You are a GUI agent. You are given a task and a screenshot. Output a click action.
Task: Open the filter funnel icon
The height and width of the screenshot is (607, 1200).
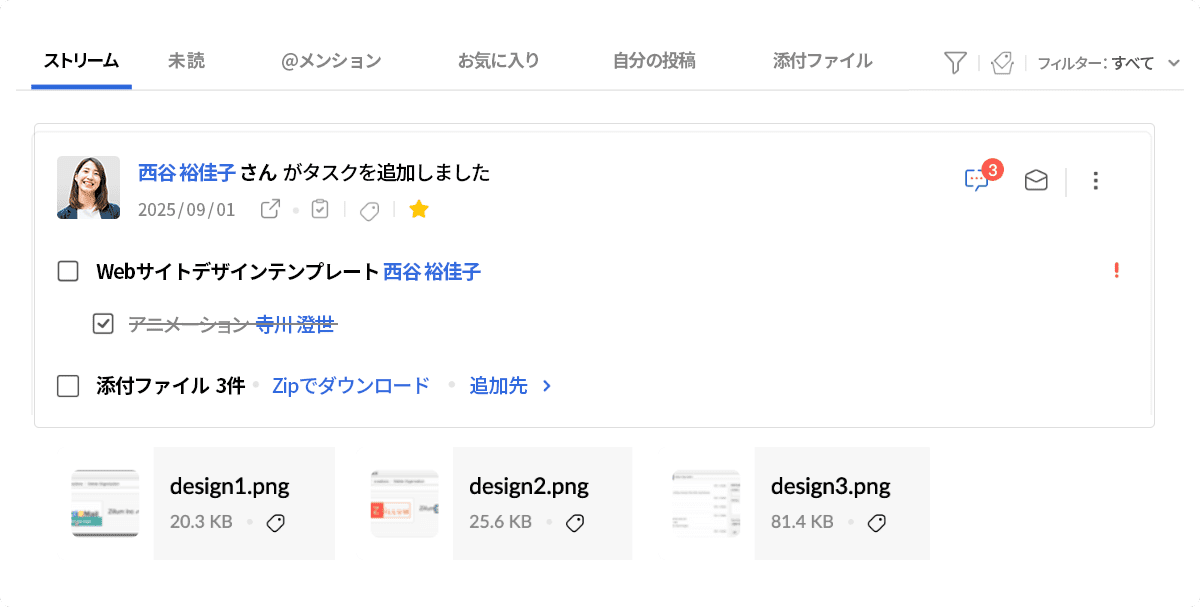click(955, 62)
